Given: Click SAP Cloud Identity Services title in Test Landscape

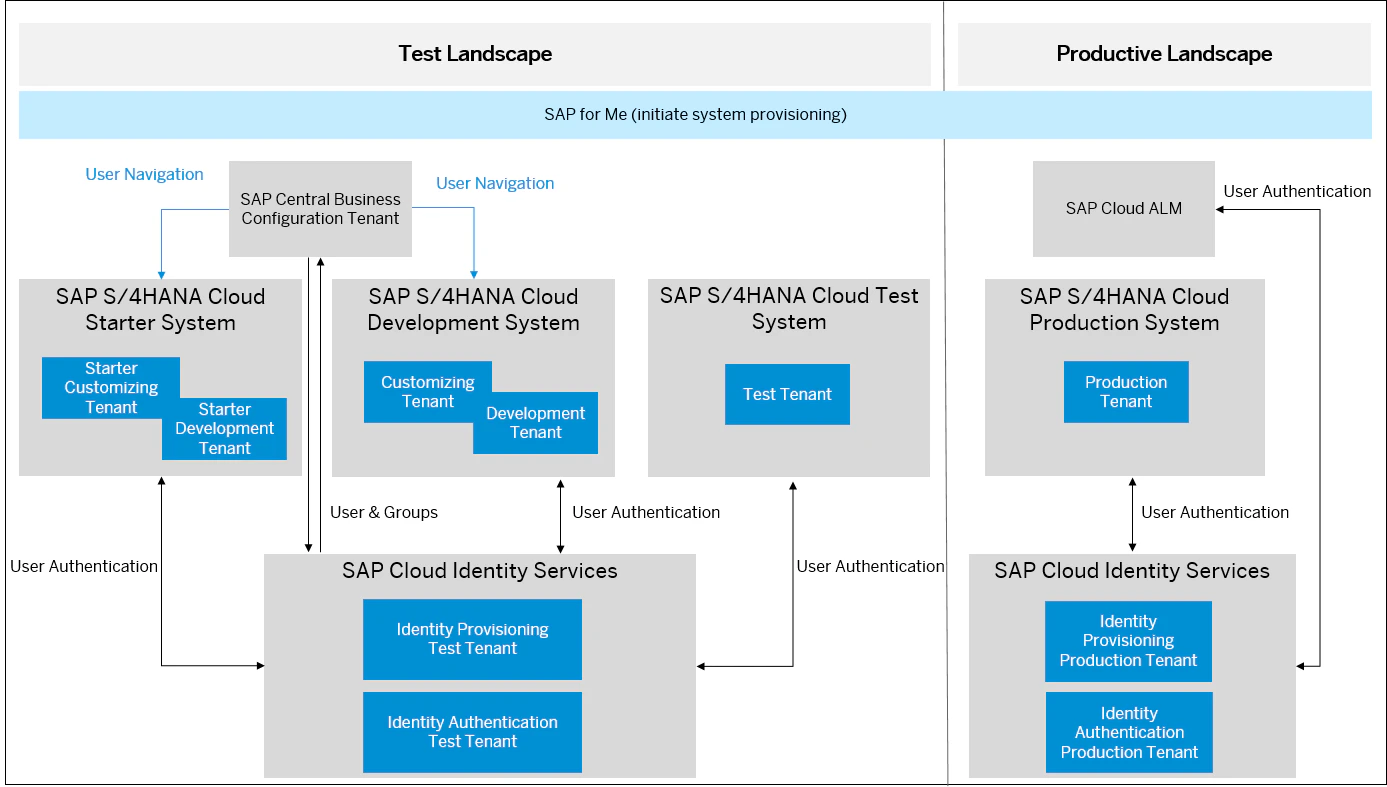Looking at the screenshot, I should [480, 571].
